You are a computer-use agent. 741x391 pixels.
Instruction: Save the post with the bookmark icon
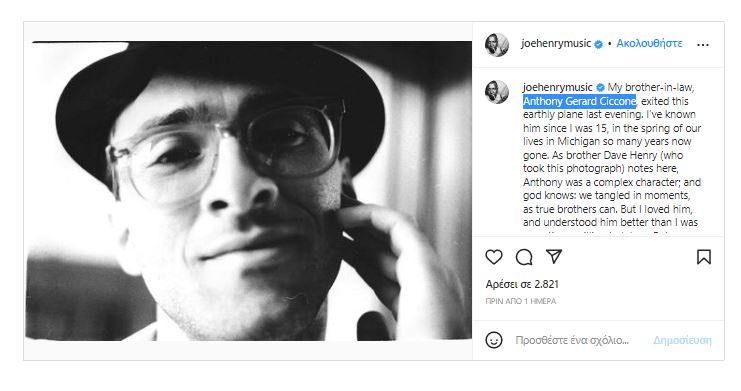704,257
